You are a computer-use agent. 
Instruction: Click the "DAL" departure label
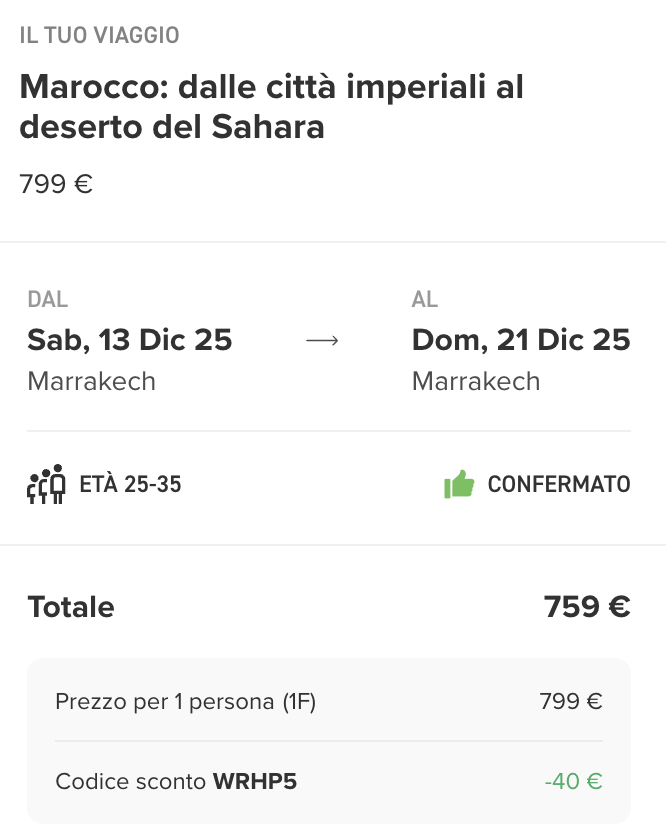tap(48, 299)
